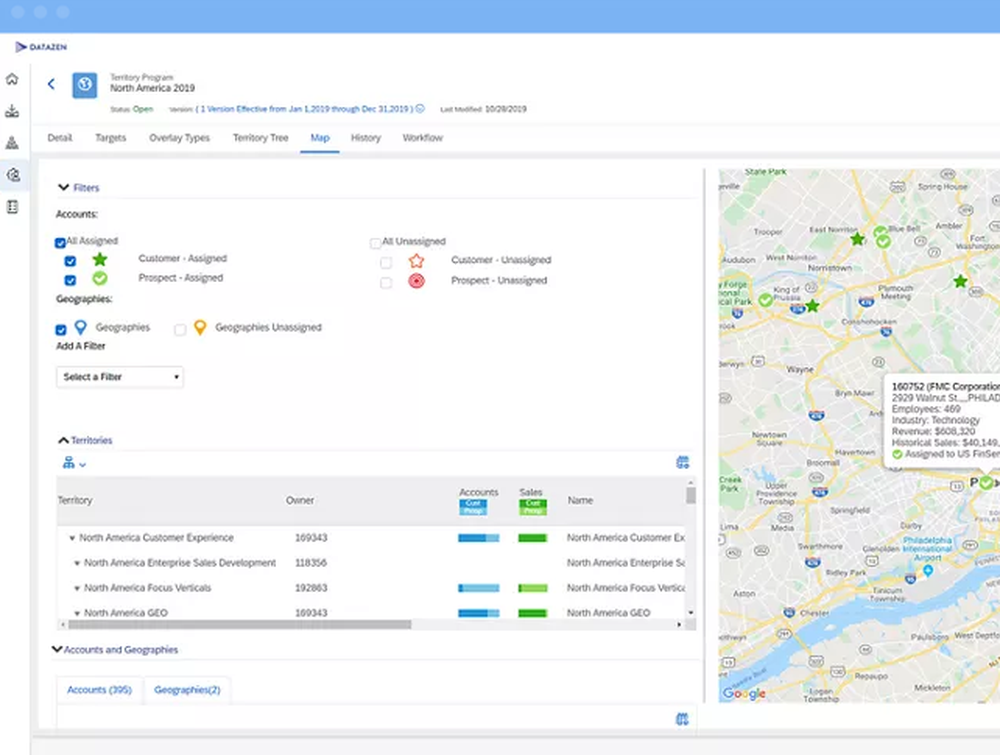Image resolution: width=1000 pixels, height=755 pixels.
Task: Open the History tab
Action: point(365,138)
